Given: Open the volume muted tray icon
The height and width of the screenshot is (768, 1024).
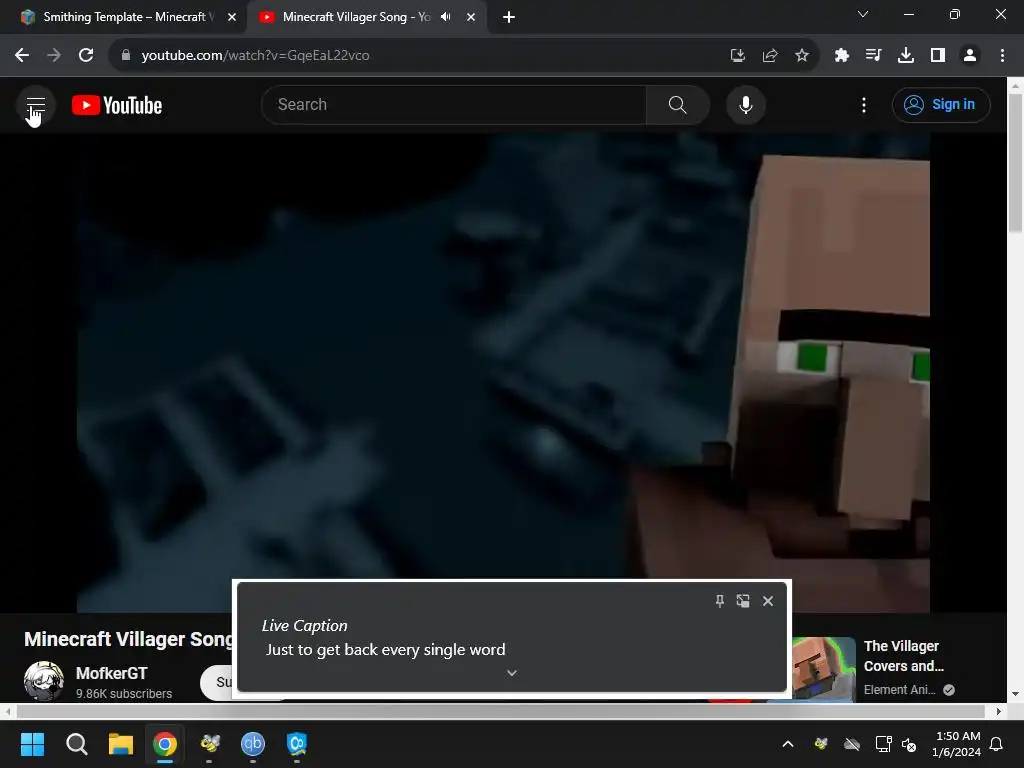Looking at the screenshot, I should click(908, 744).
